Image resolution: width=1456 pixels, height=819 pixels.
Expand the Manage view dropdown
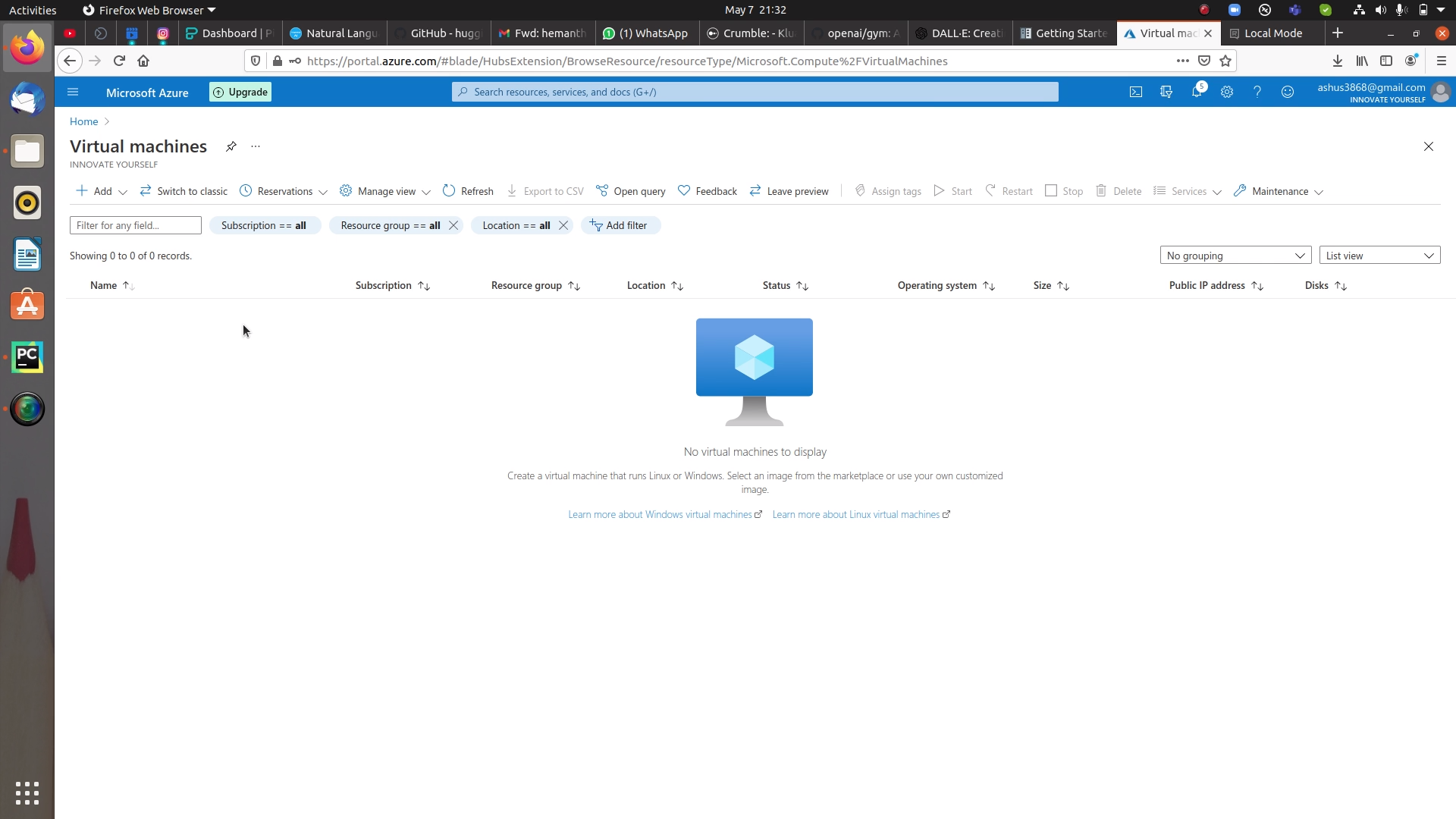point(427,192)
